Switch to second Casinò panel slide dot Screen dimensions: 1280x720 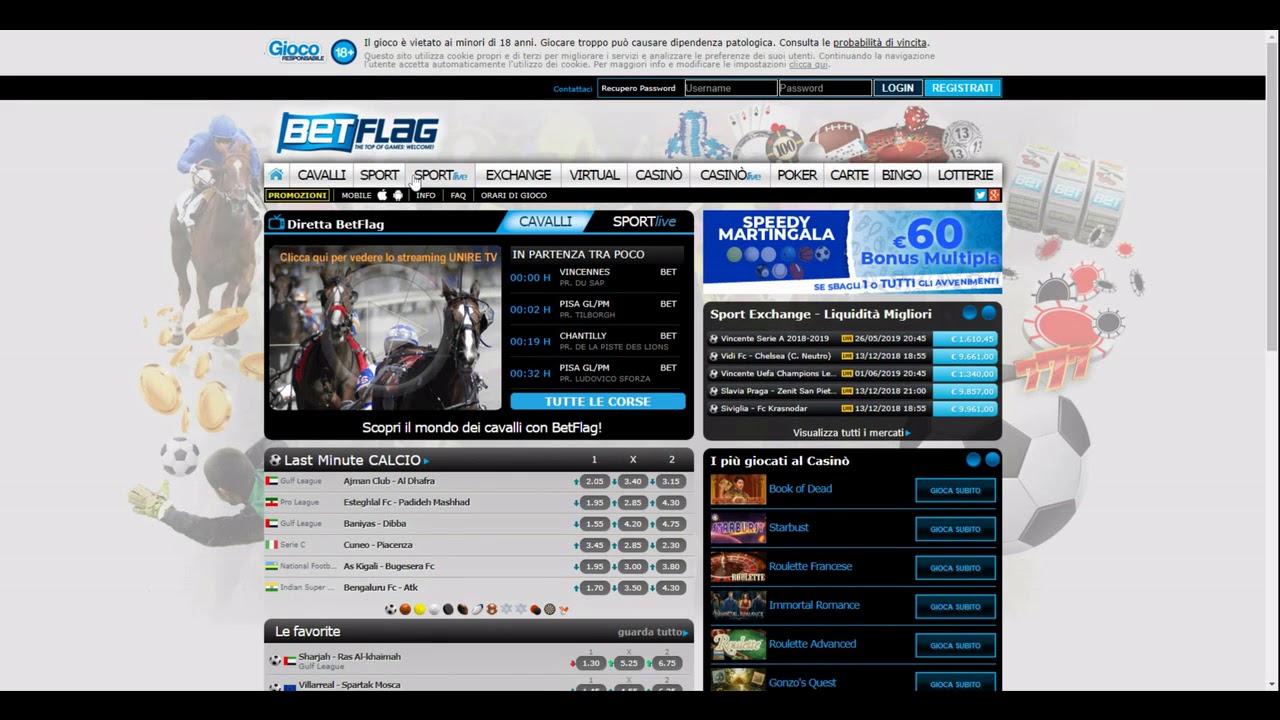992,460
